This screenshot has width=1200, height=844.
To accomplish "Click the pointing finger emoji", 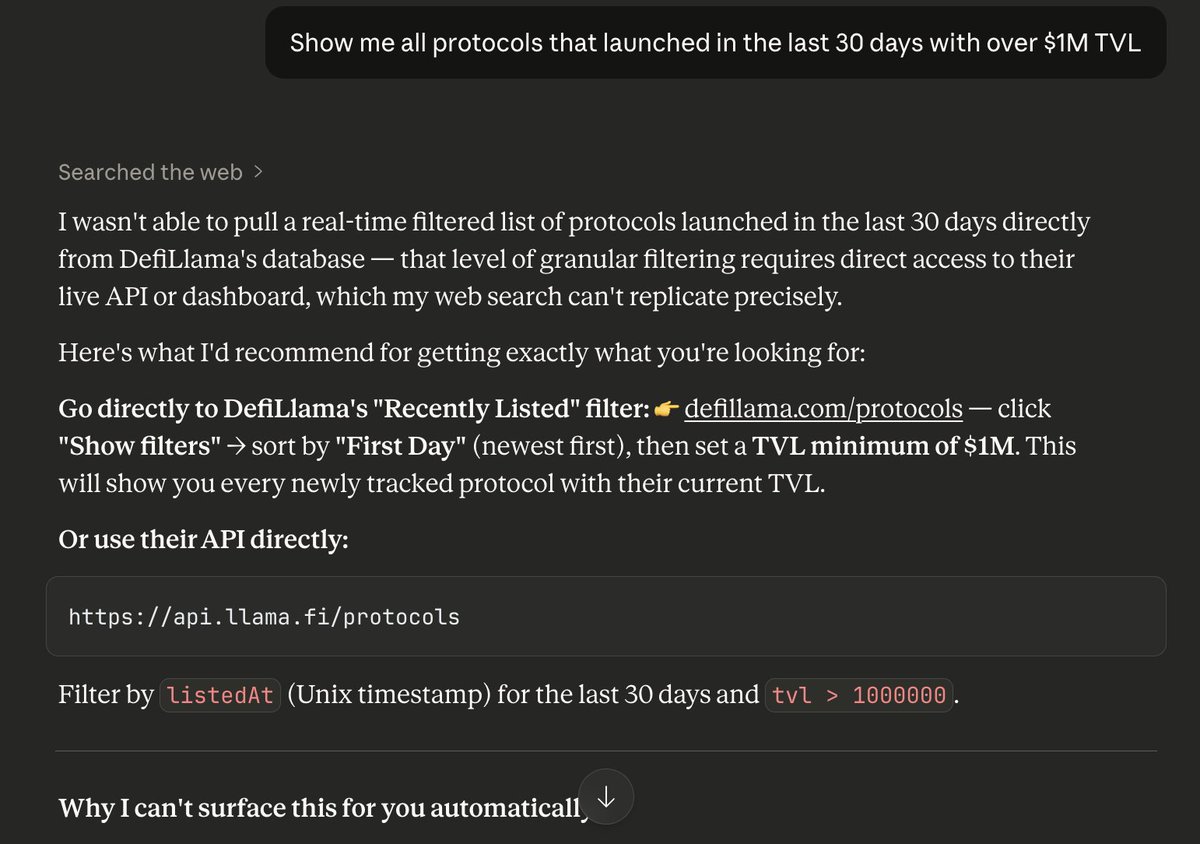I will [667, 409].
